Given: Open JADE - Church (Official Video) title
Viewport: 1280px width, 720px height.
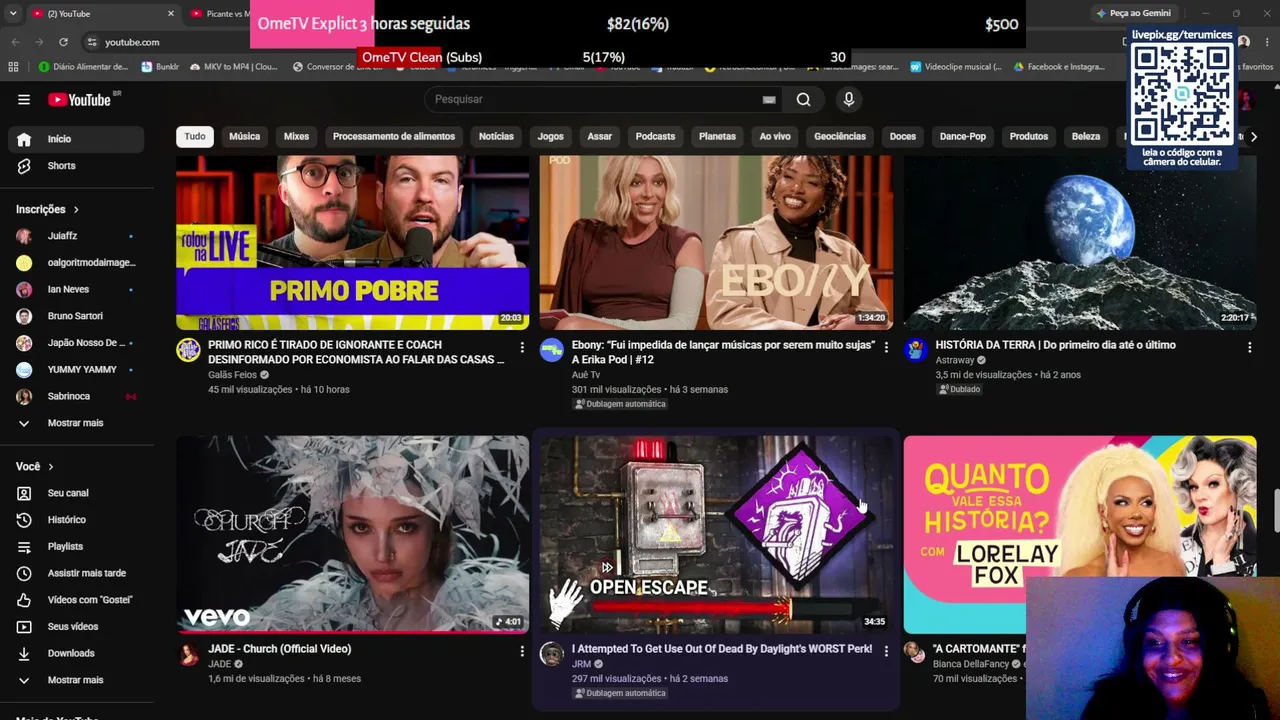Looking at the screenshot, I should (279, 649).
